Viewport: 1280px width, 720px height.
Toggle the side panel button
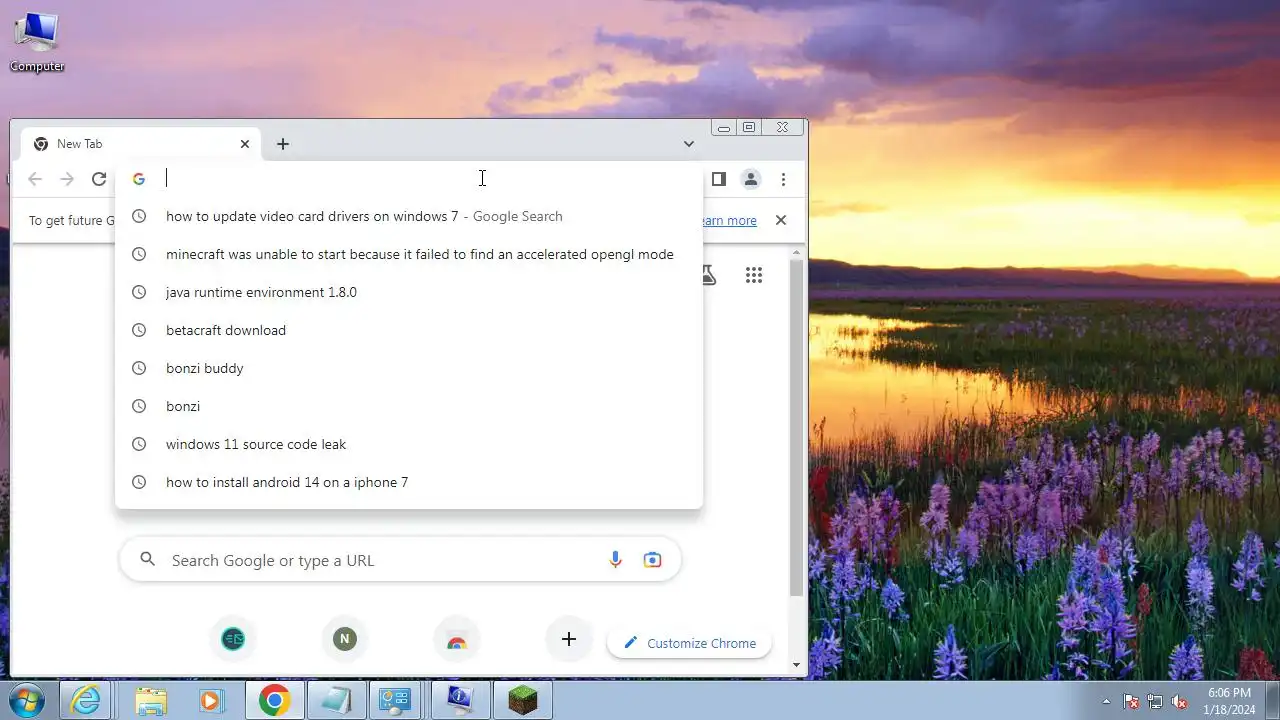coord(718,179)
